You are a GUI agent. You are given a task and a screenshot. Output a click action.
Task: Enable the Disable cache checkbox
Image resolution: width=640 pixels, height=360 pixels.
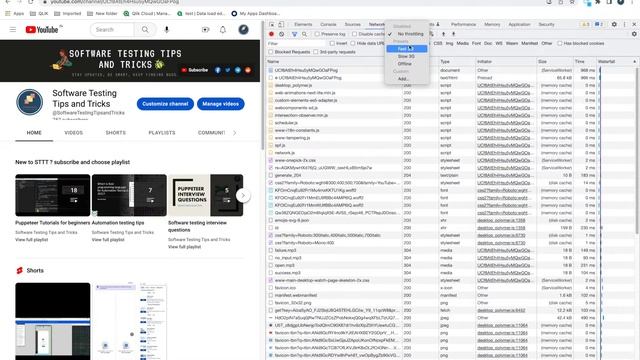[x=354, y=34]
